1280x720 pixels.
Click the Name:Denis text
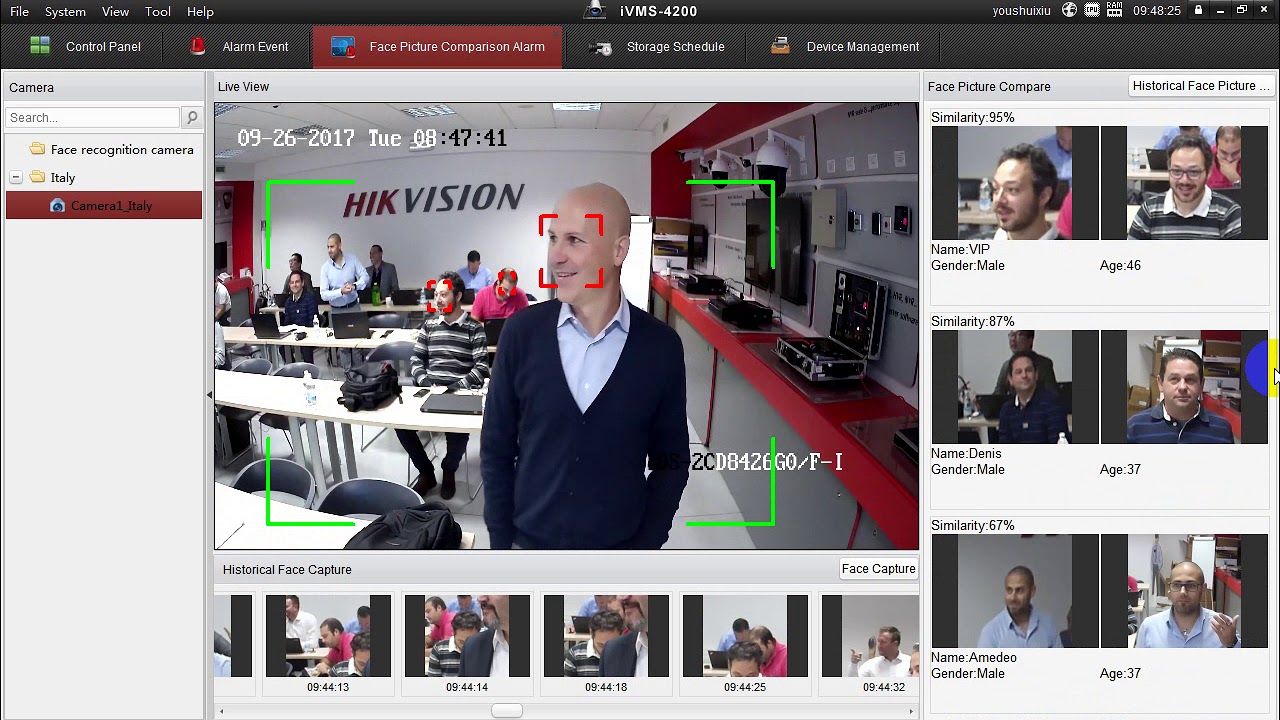click(966, 453)
